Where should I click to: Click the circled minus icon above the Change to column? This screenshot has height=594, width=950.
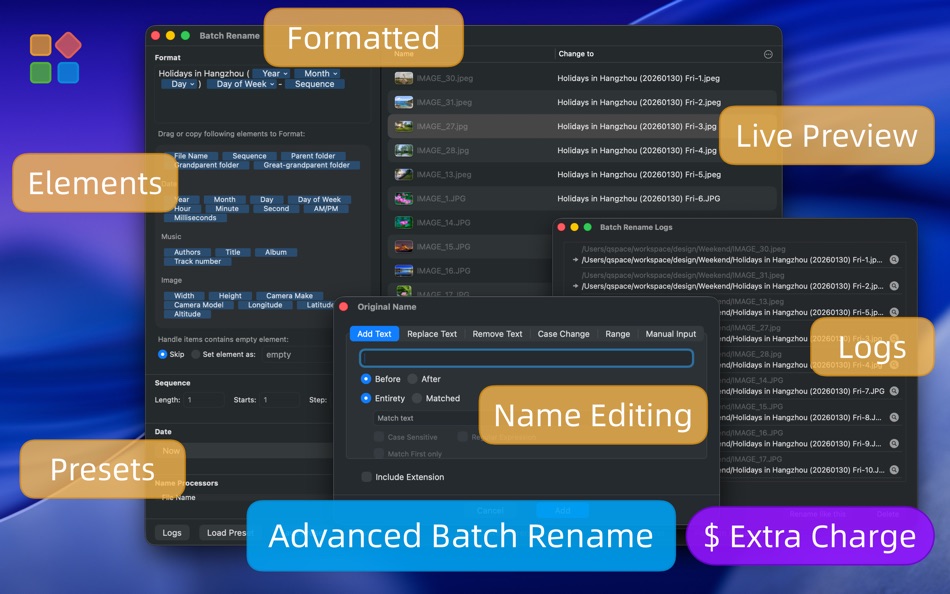point(768,54)
